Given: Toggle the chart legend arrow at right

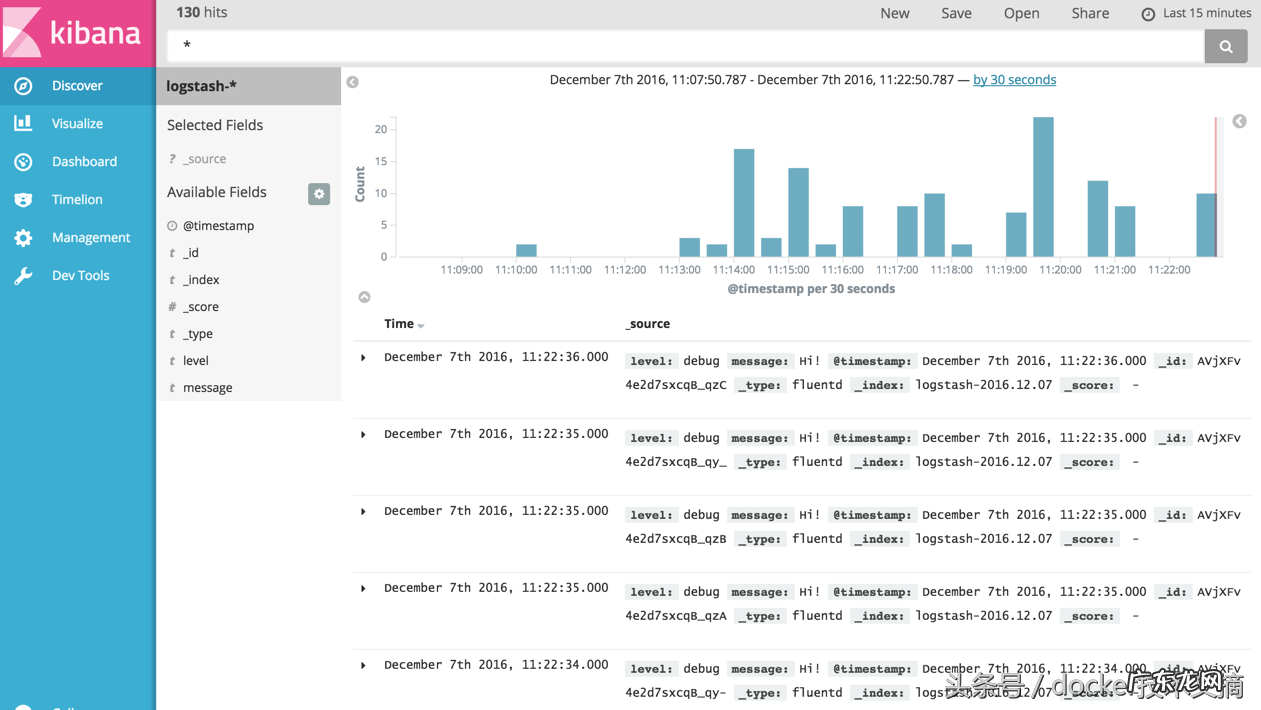Looking at the screenshot, I should pyautogui.click(x=1239, y=121).
